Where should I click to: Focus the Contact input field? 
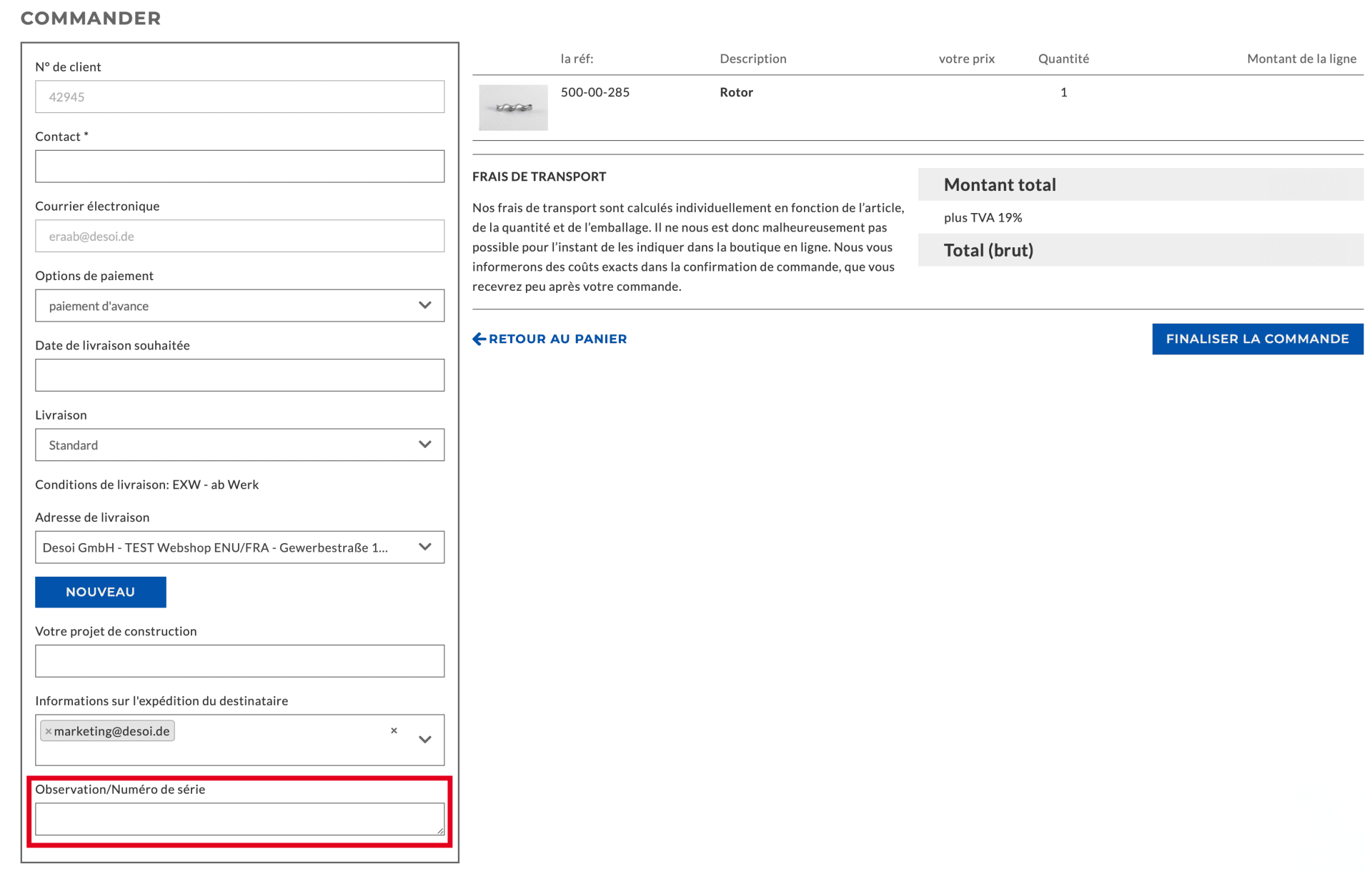[239, 167]
